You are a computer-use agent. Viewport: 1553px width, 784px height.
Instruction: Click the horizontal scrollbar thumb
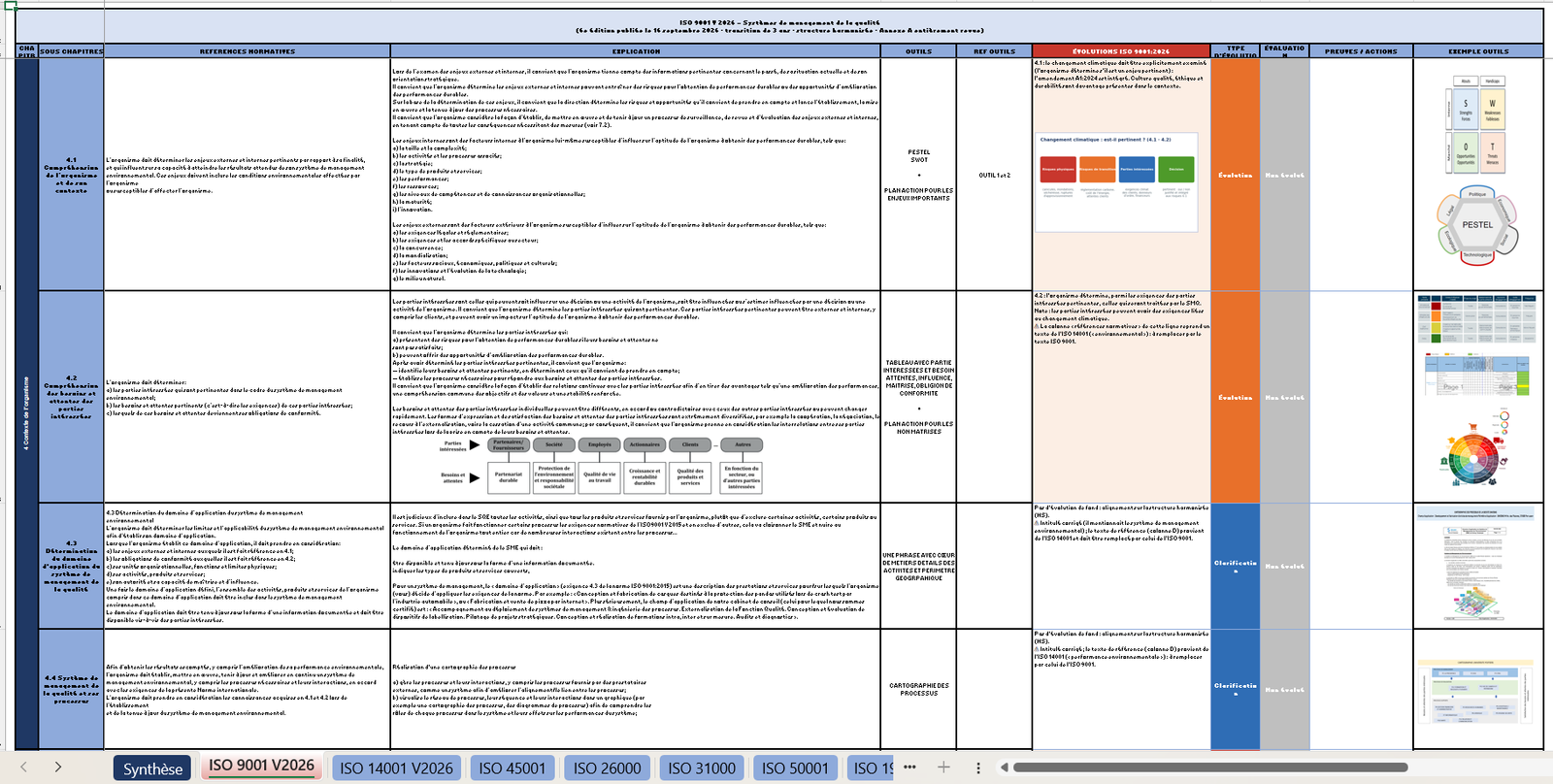coord(1210,768)
